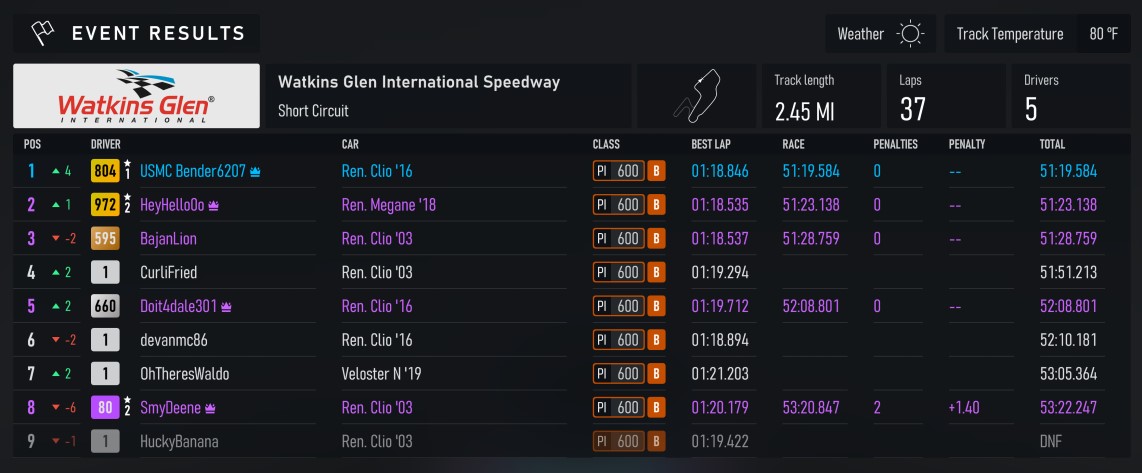Click the crown icon beside HeyHelloOo

point(213,206)
